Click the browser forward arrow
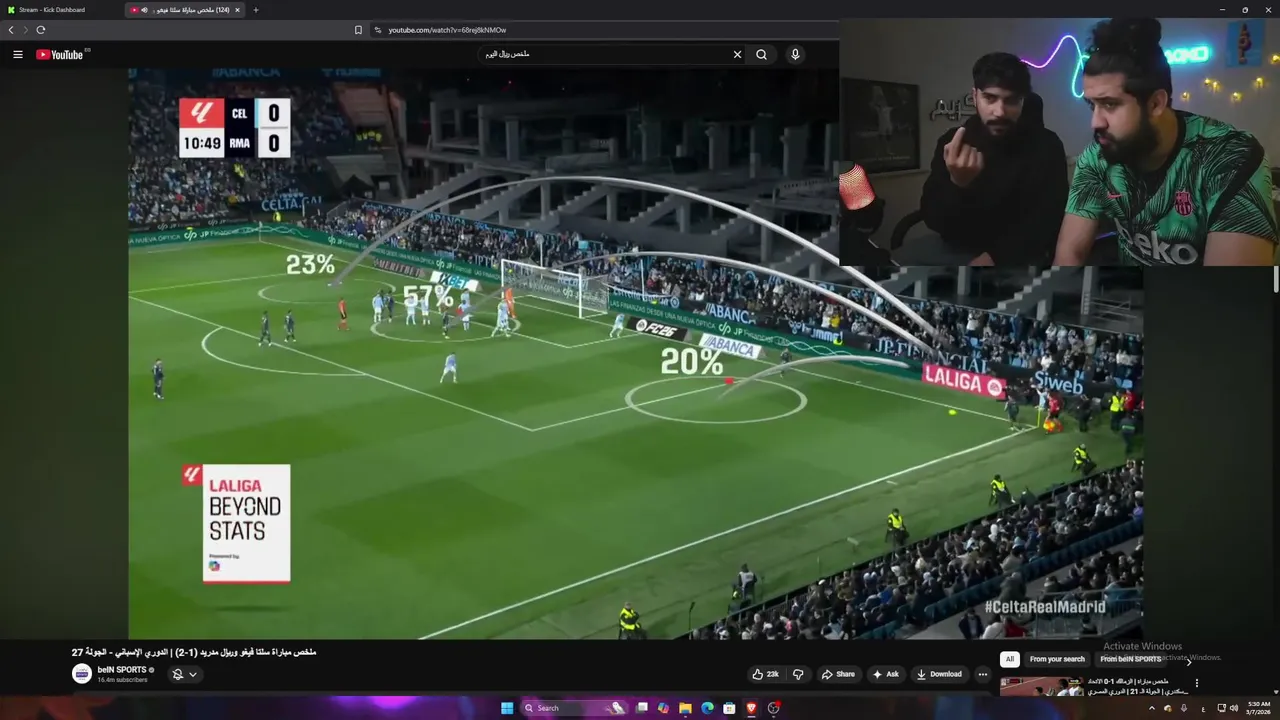 point(25,30)
